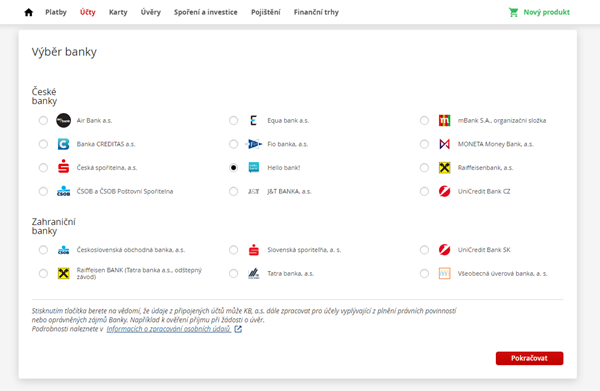Choose the Raiffeisen BANK Tatra banka branch radio button
This screenshot has width=600, height=391.
[x=43, y=274]
